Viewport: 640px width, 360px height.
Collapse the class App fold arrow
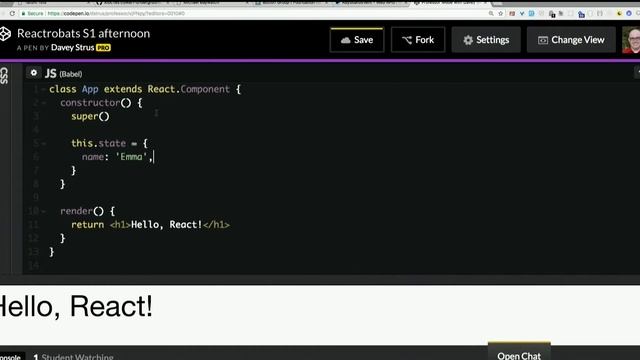43,89
